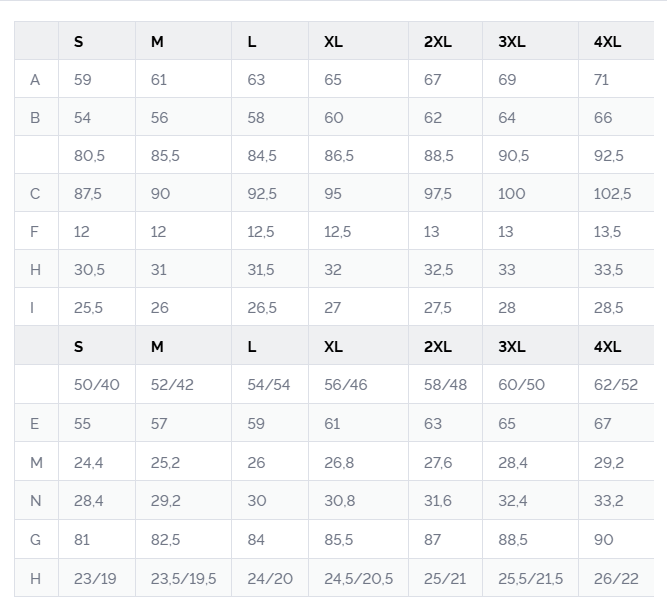Click the row label N
The width and height of the screenshot is (667, 601).
tap(36, 501)
